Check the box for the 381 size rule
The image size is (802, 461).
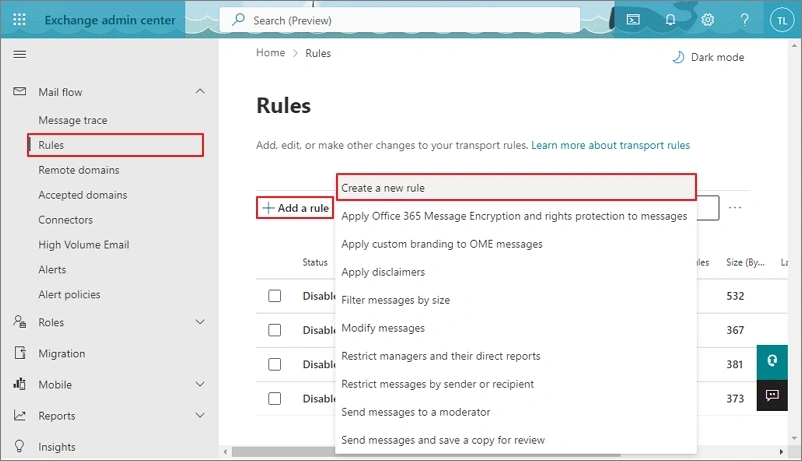click(275, 364)
